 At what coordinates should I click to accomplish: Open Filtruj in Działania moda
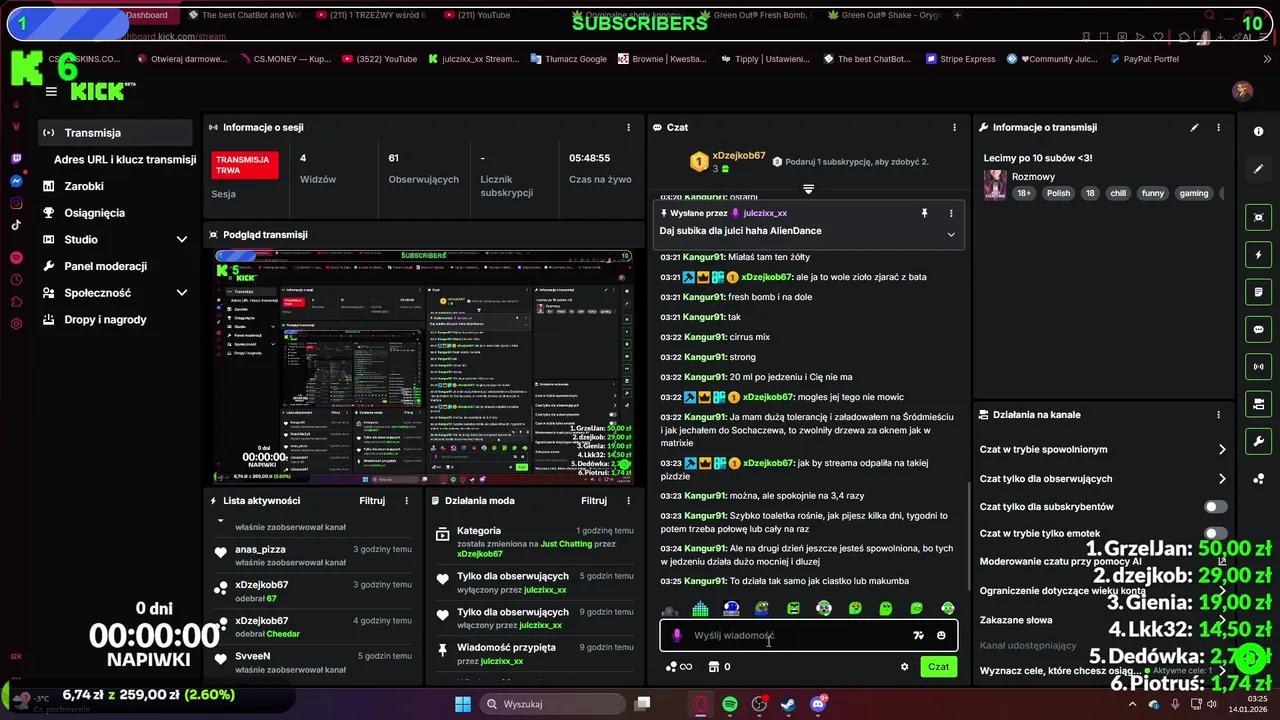pos(594,500)
